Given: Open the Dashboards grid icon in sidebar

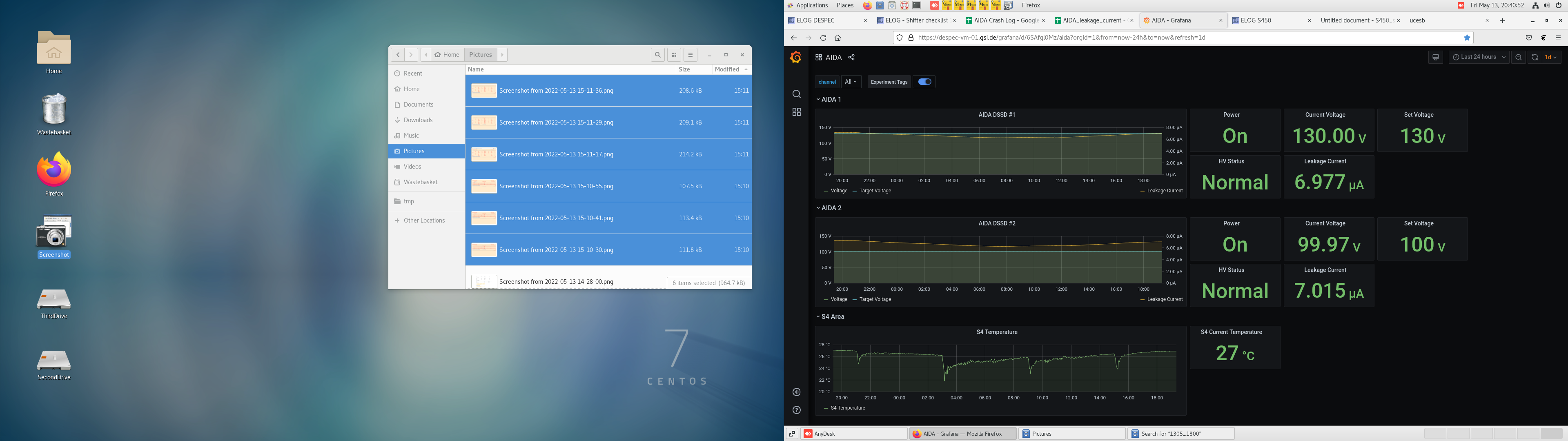Looking at the screenshot, I should point(796,112).
